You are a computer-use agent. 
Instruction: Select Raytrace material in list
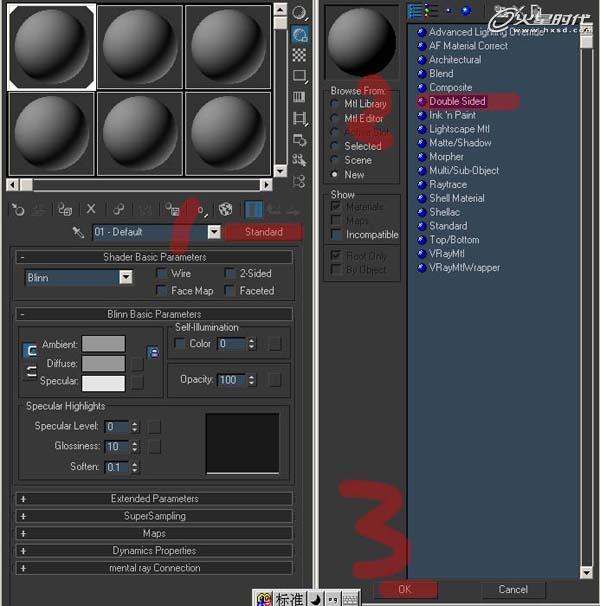coord(448,184)
